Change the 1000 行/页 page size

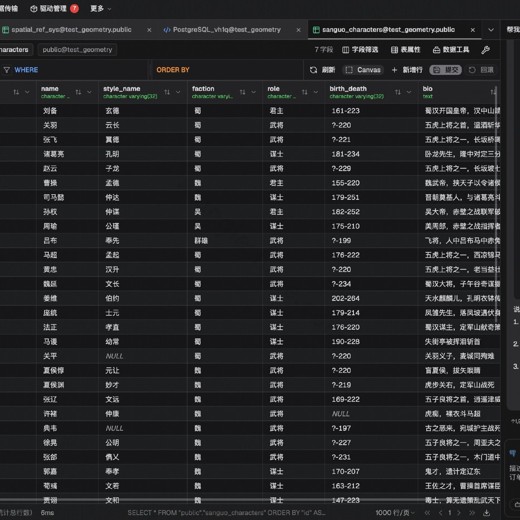click(x=395, y=513)
